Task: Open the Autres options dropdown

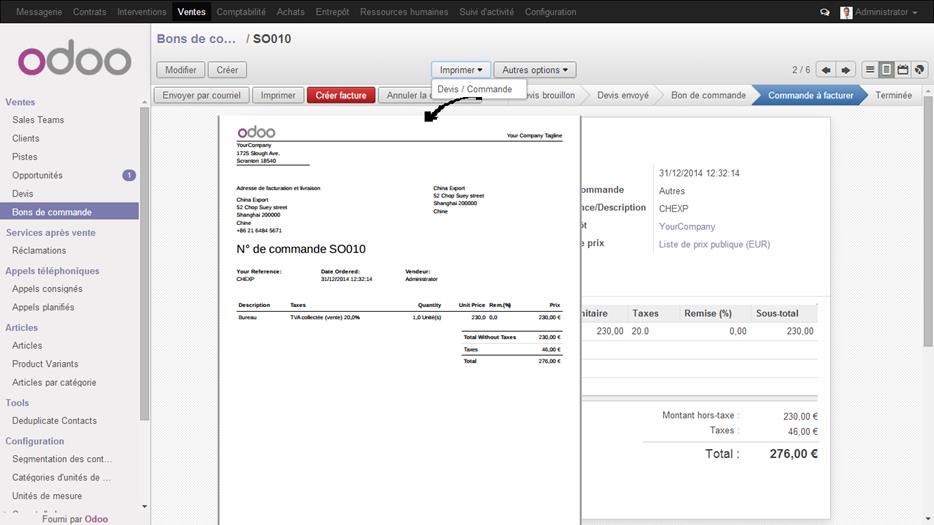Action: [534, 70]
